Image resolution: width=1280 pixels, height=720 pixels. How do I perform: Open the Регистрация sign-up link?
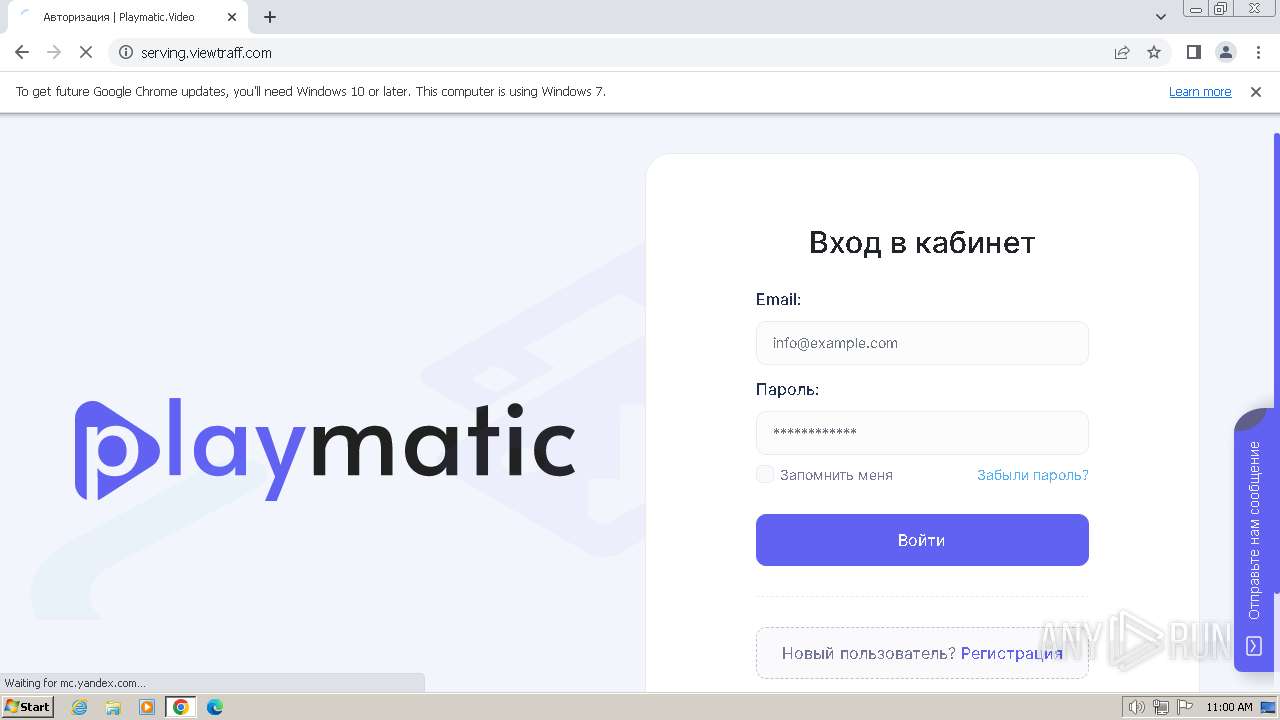tap(1012, 654)
